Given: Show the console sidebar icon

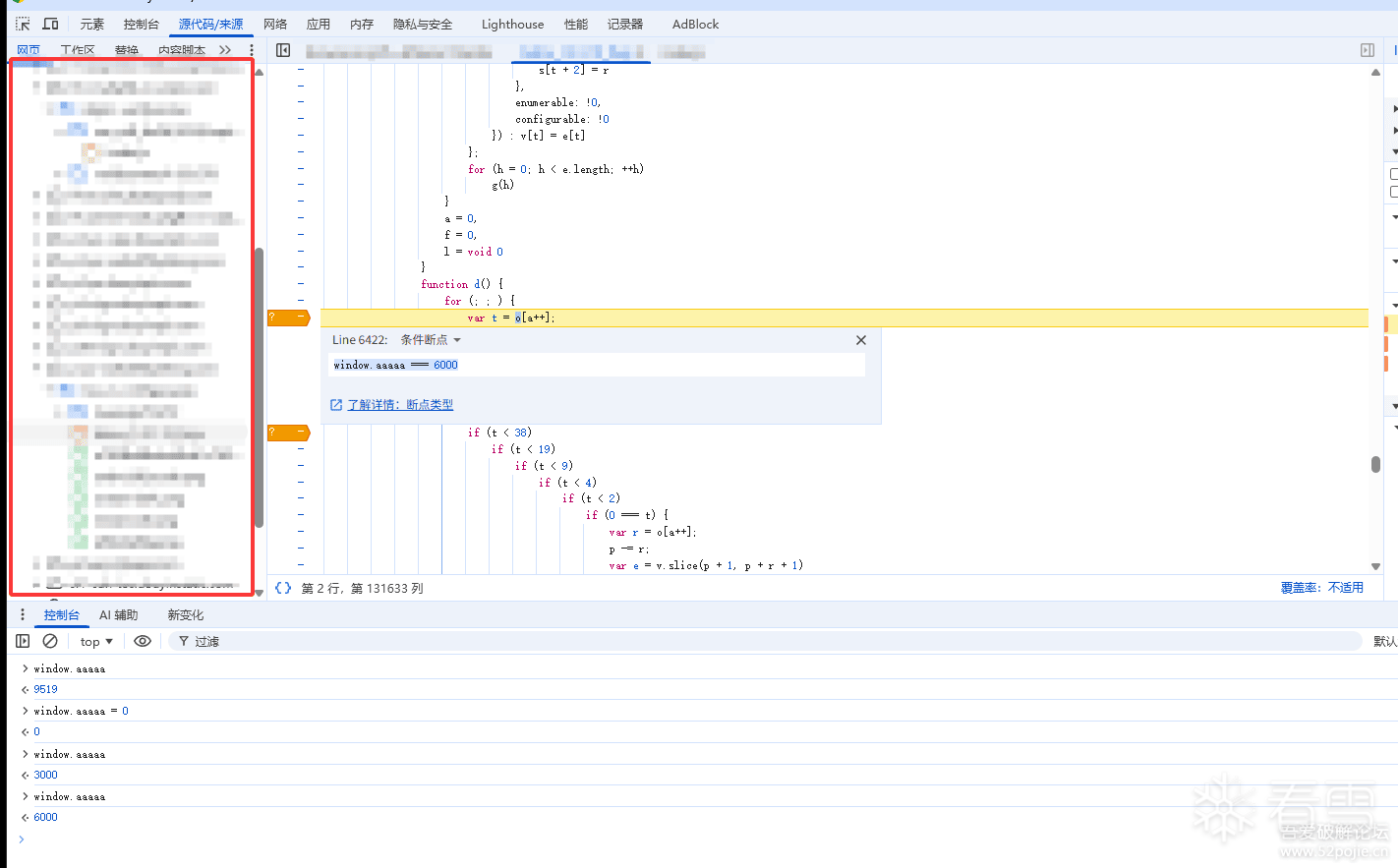Looking at the screenshot, I should (23, 641).
